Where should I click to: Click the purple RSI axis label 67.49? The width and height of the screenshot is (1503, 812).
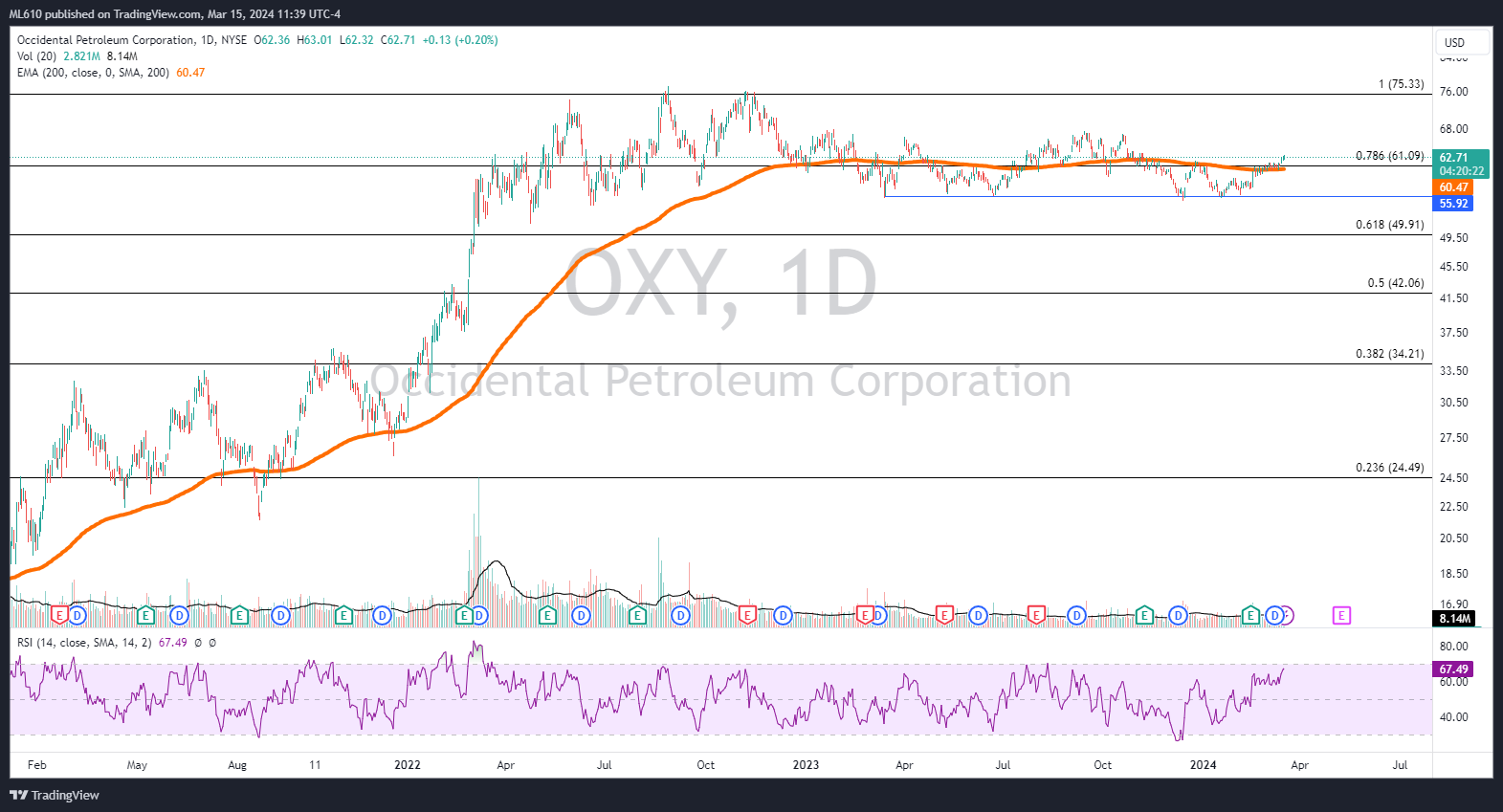(x=1453, y=669)
